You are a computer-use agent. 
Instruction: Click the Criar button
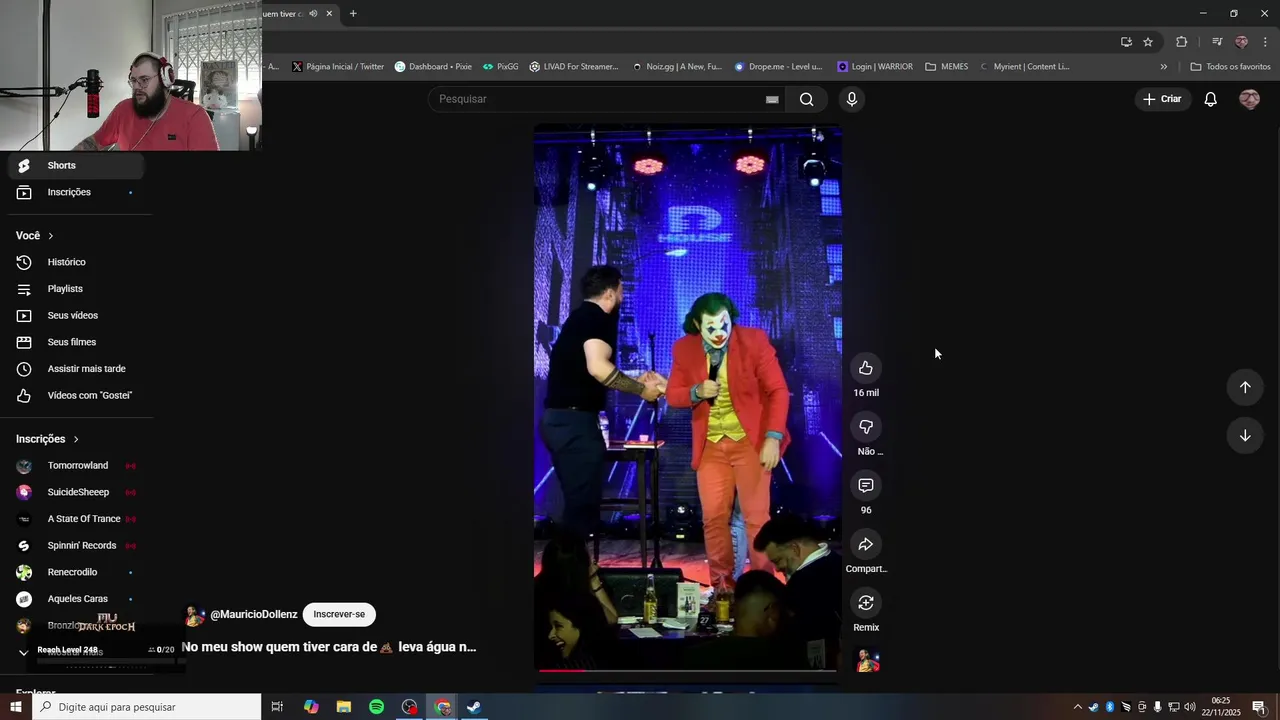point(1162,99)
